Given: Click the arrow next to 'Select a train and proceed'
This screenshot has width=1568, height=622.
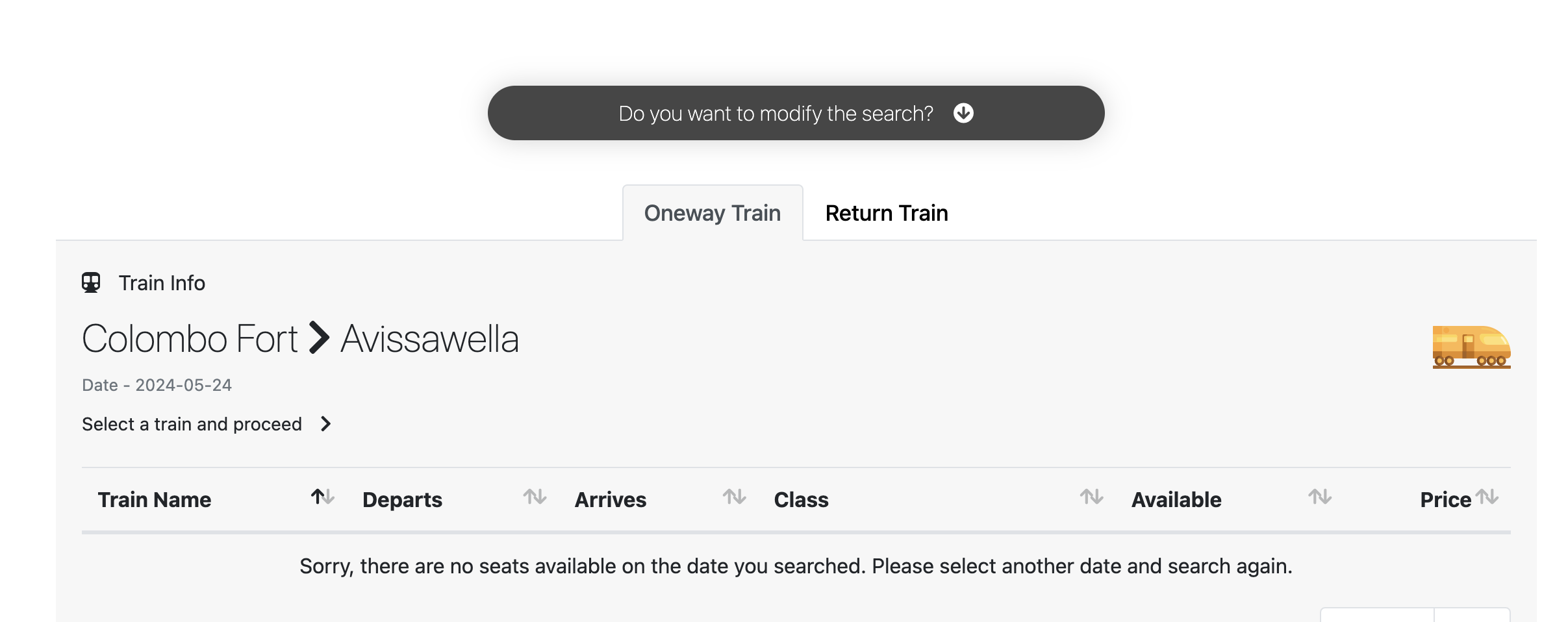Looking at the screenshot, I should coord(326,424).
